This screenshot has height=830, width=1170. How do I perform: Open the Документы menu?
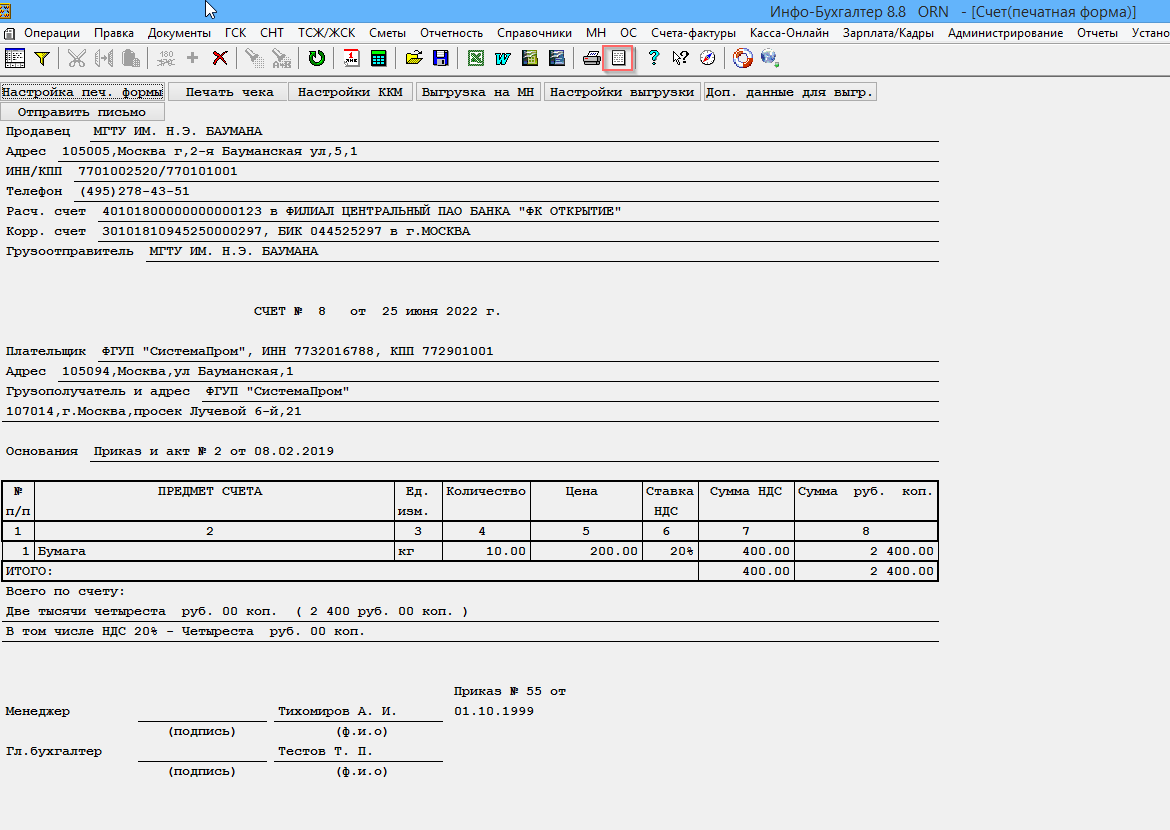click(179, 33)
